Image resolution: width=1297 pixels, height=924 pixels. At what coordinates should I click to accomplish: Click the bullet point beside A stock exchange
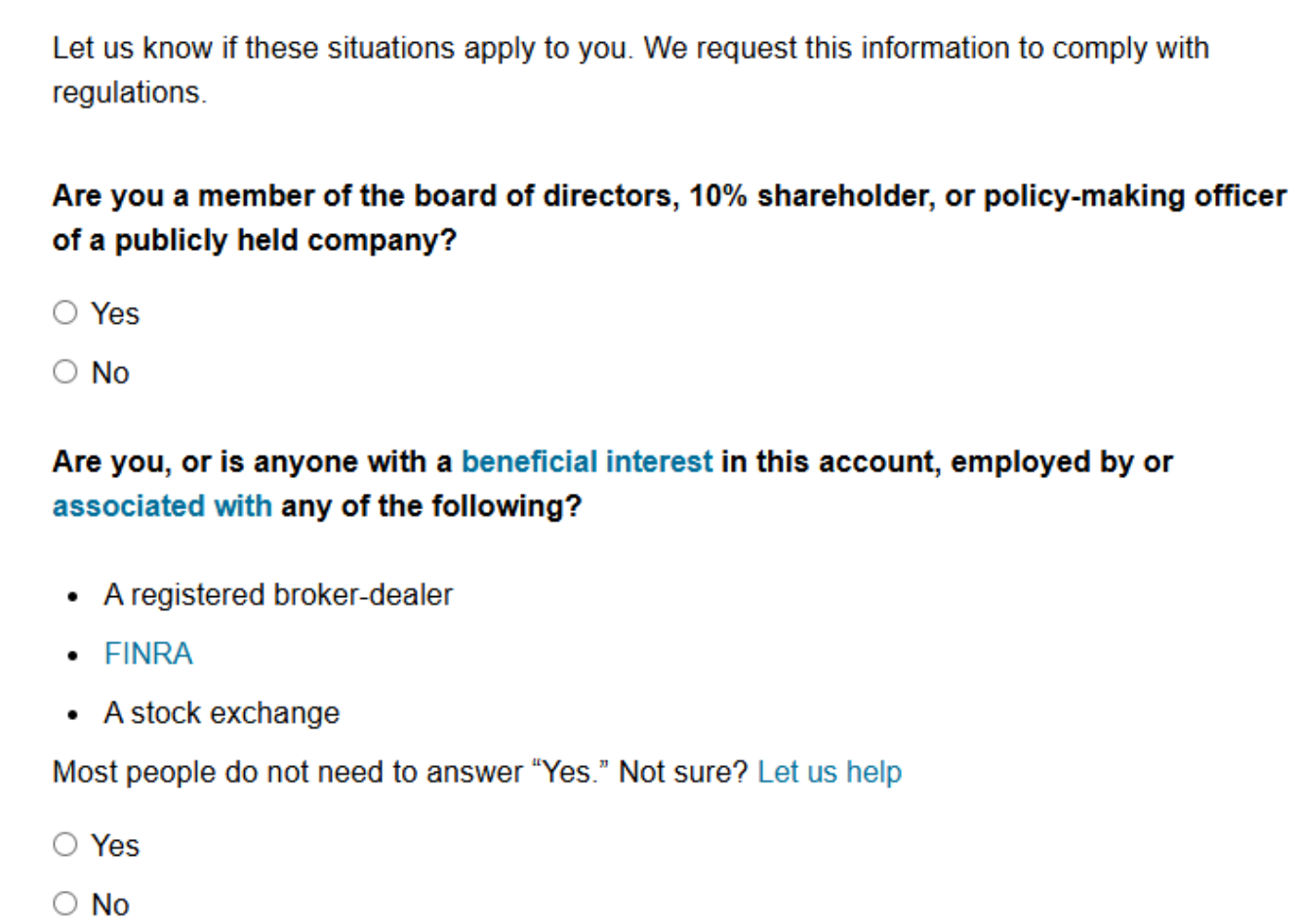click(x=73, y=715)
